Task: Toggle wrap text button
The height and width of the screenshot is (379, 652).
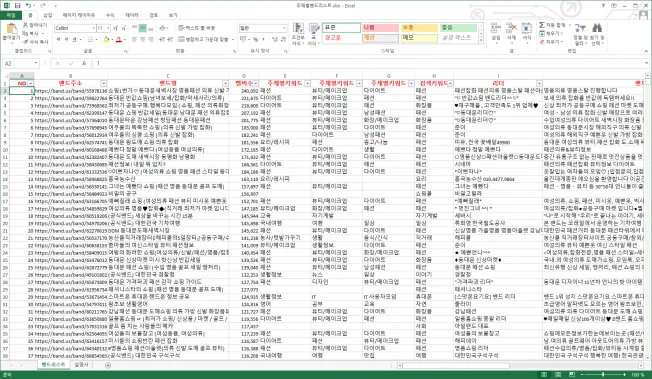Action: (197, 28)
